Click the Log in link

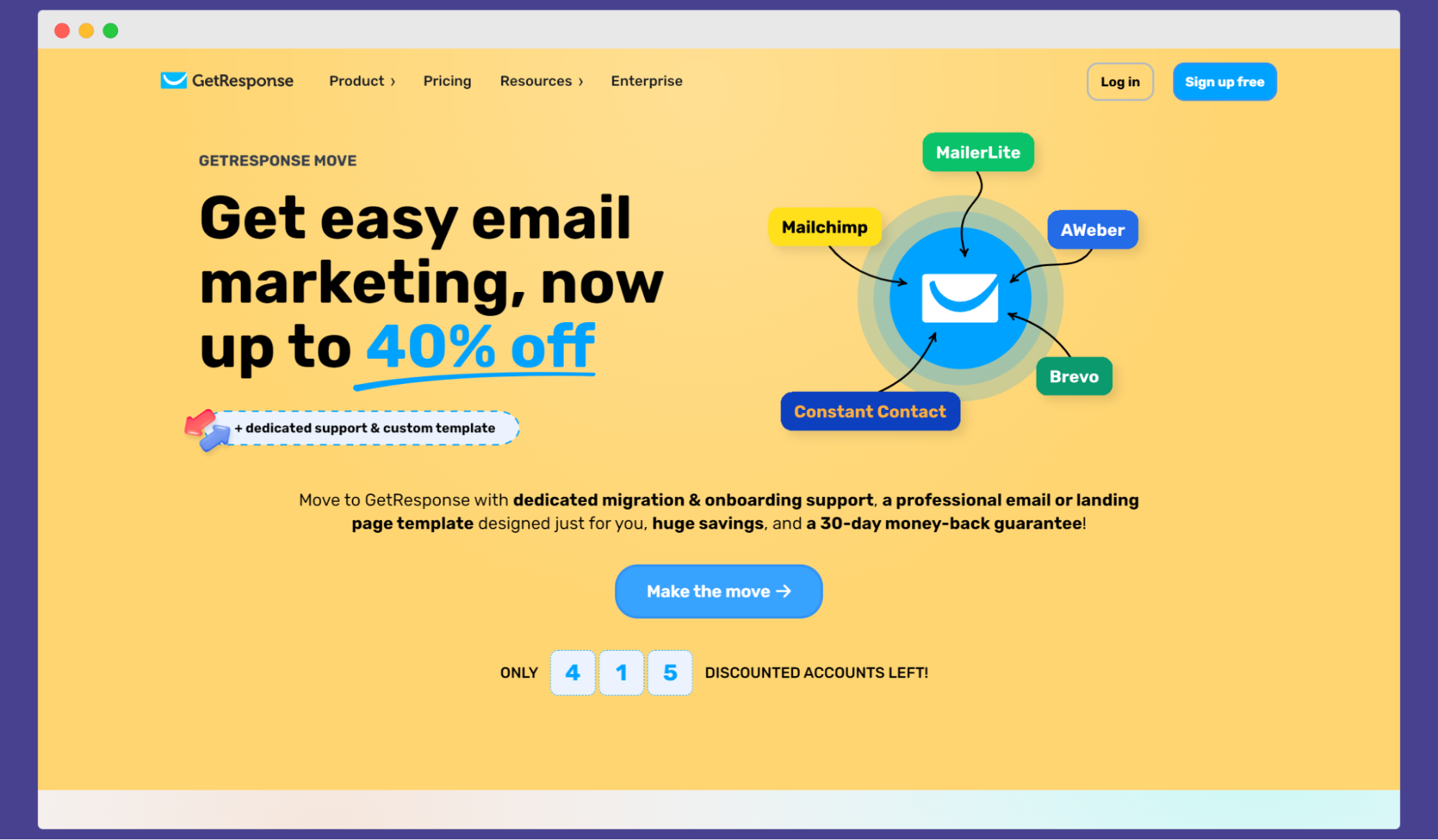click(1118, 82)
